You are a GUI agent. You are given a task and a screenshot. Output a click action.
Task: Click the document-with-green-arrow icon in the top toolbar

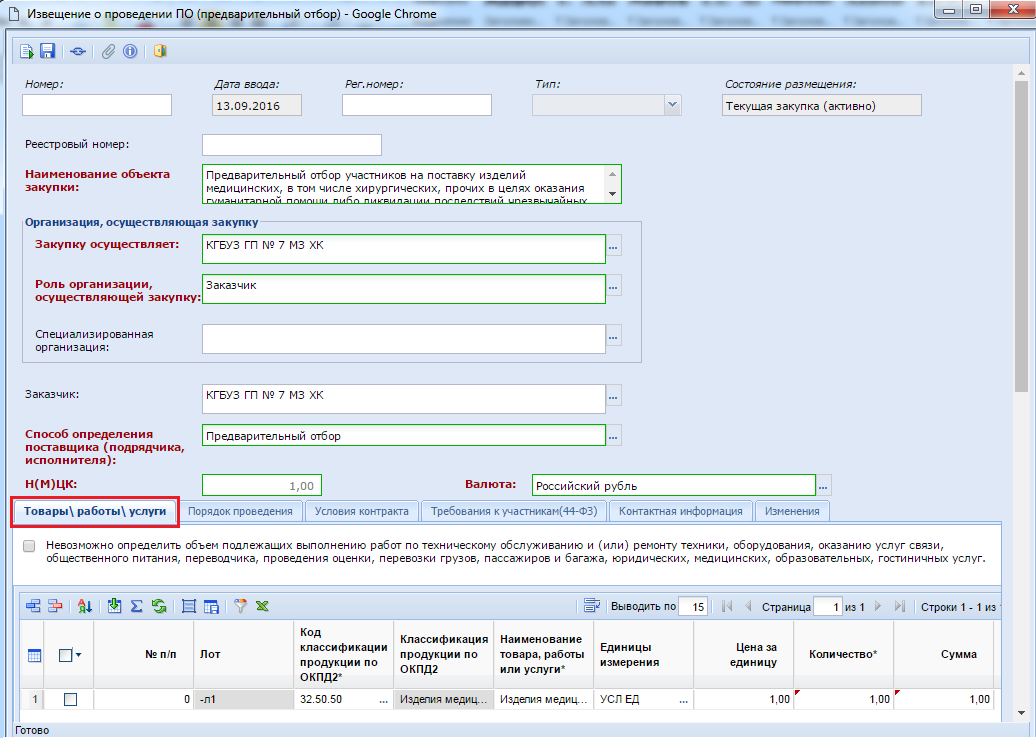click(x=26, y=51)
